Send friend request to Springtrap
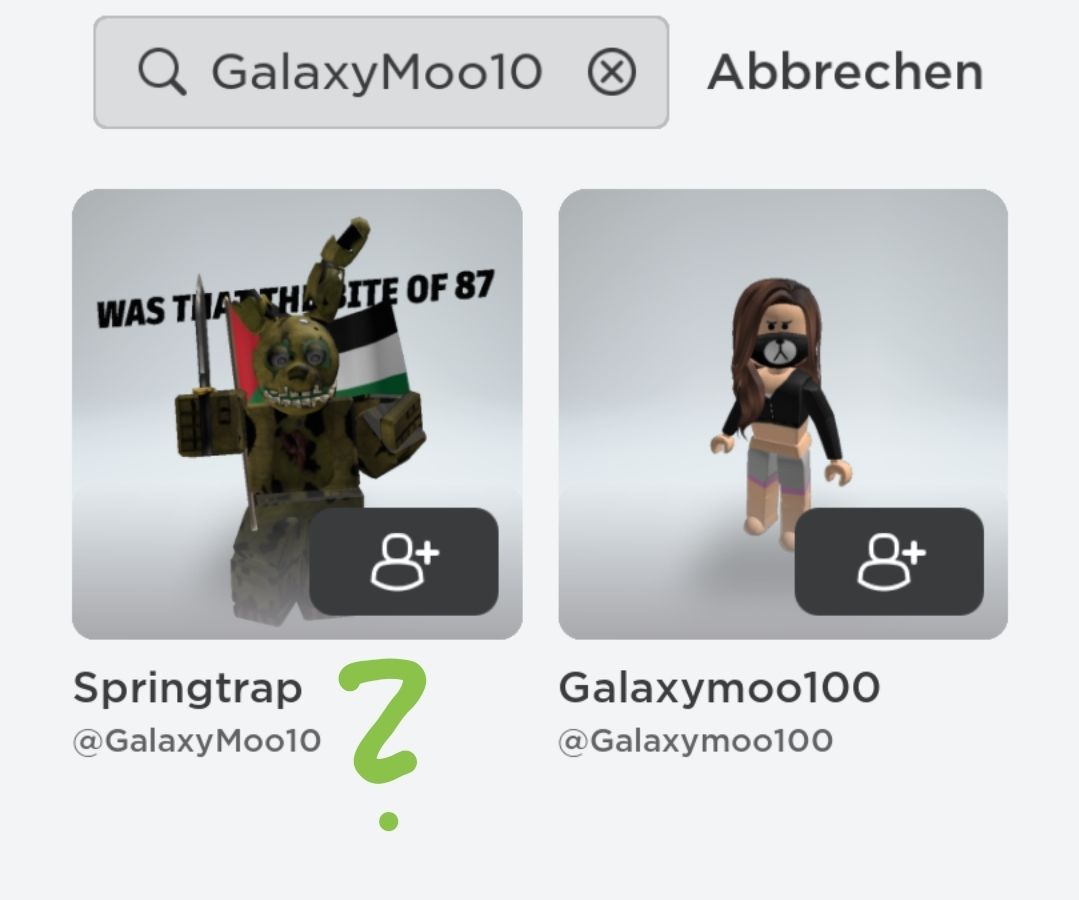 (404, 561)
